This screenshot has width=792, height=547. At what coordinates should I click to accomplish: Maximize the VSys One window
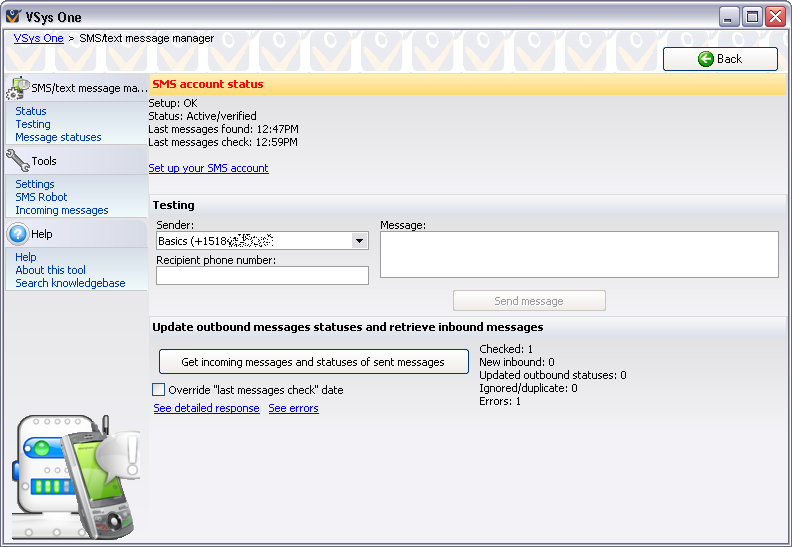(752, 17)
